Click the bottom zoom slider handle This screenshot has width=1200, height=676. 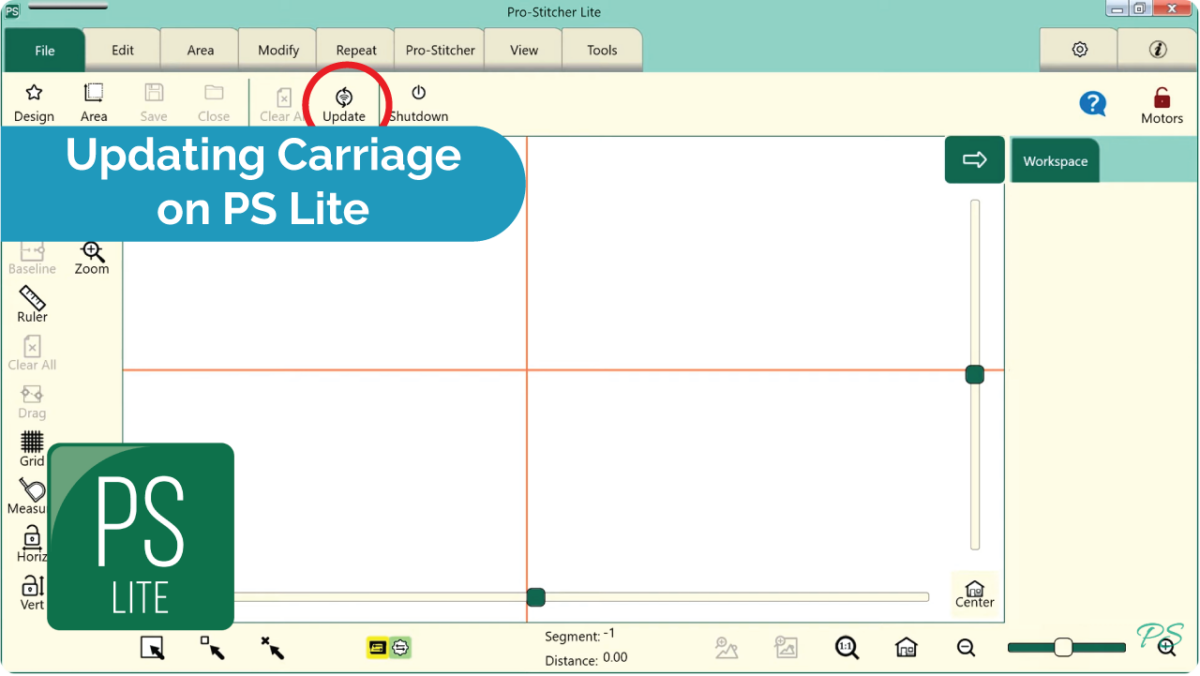coord(1063,647)
